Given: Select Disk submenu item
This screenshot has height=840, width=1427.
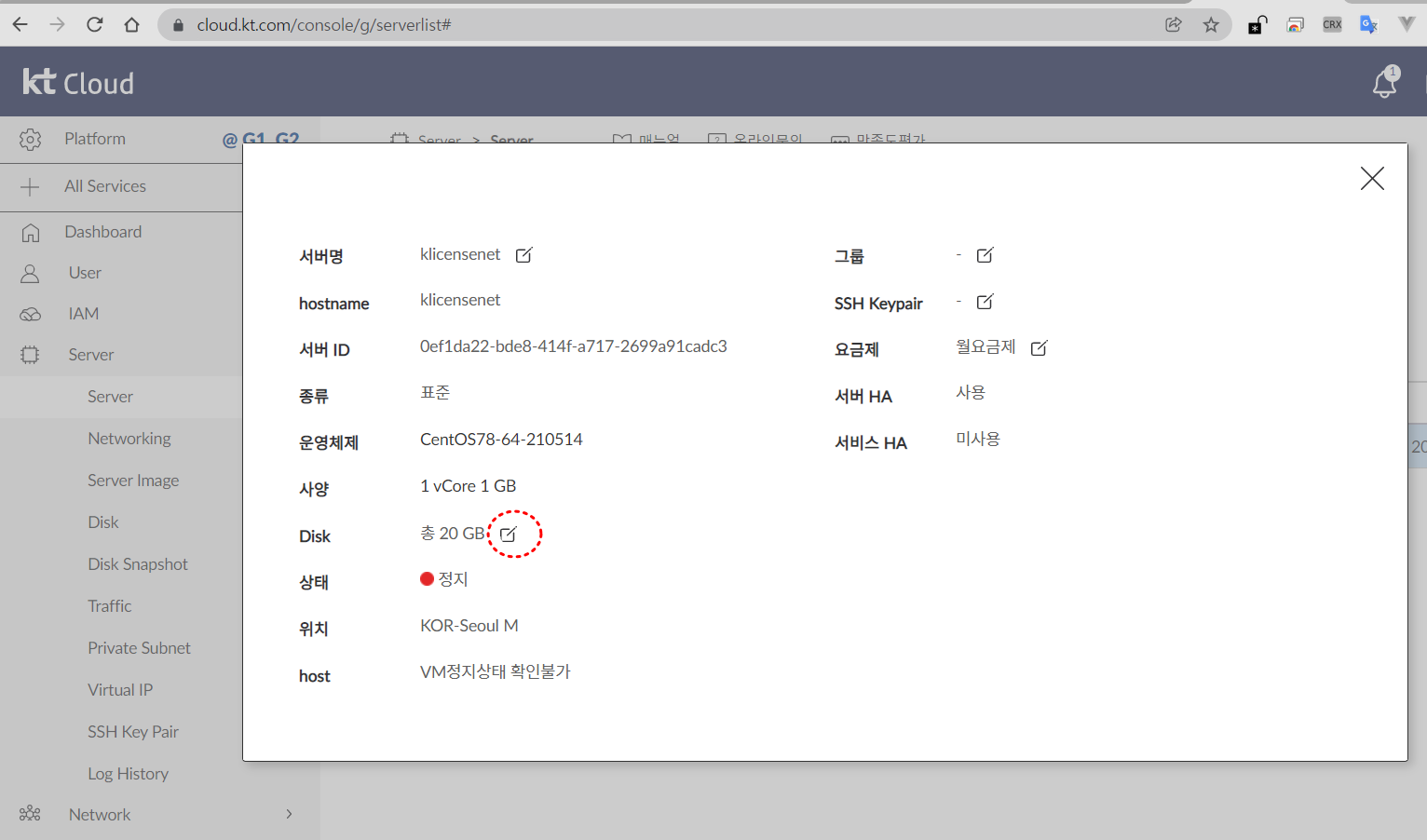Looking at the screenshot, I should tap(103, 522).
